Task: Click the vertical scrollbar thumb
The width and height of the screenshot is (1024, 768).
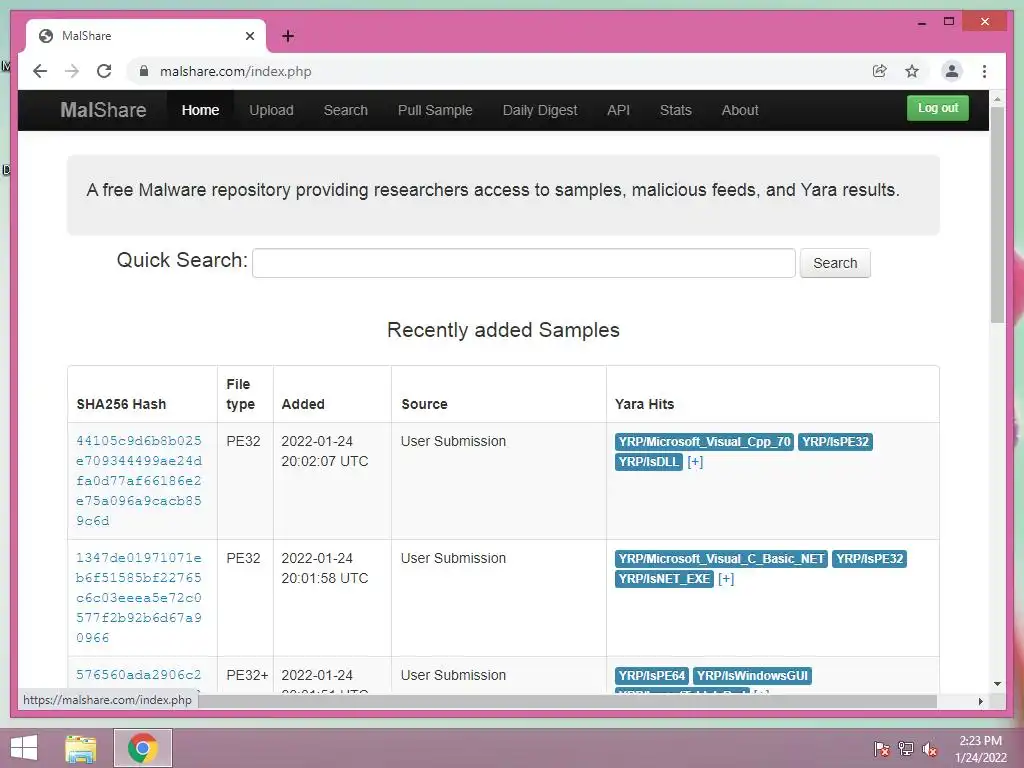Action: click(997, 214)
